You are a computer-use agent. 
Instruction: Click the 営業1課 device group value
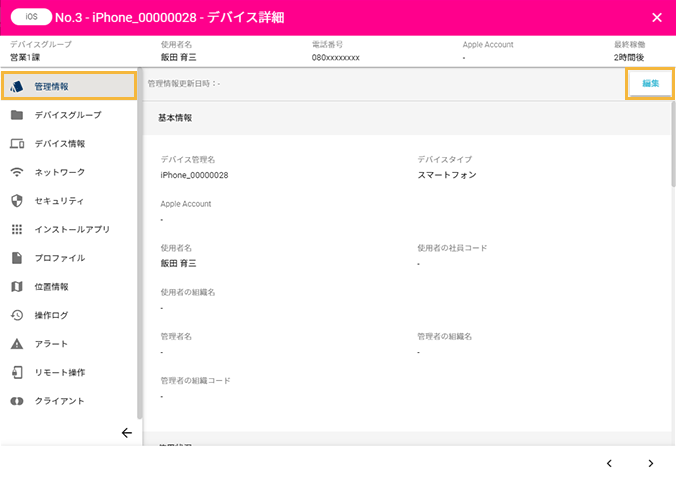click(25, 57)
